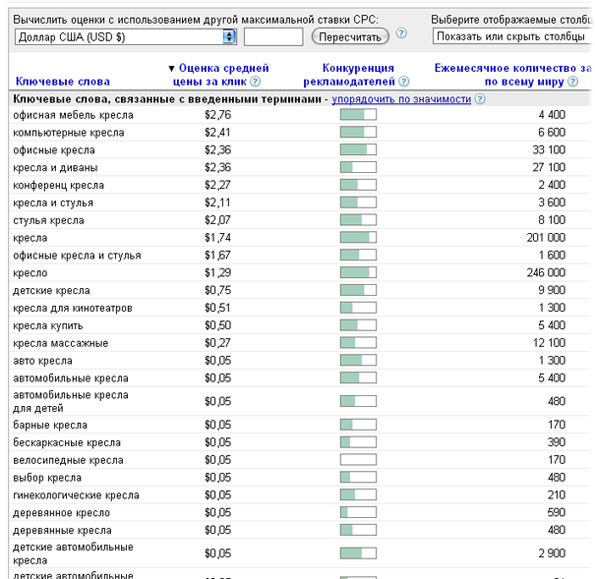The width and height of the screenshot is (595, 579).
Task: Click price $2,41 cell
Action: (218, 132)
